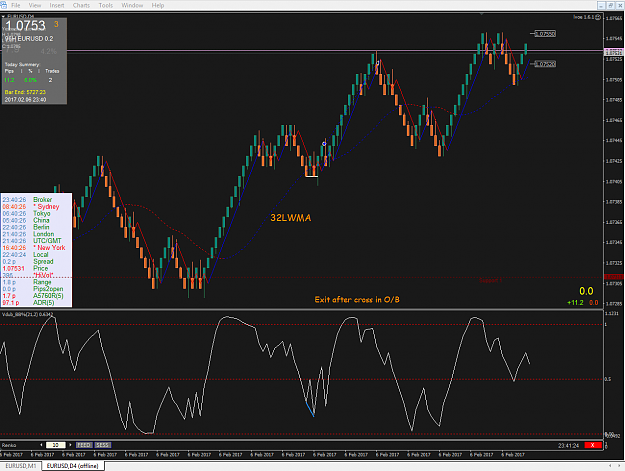Click the Pips2open row in info panel
625x471 pixels.
pos(31,289)
